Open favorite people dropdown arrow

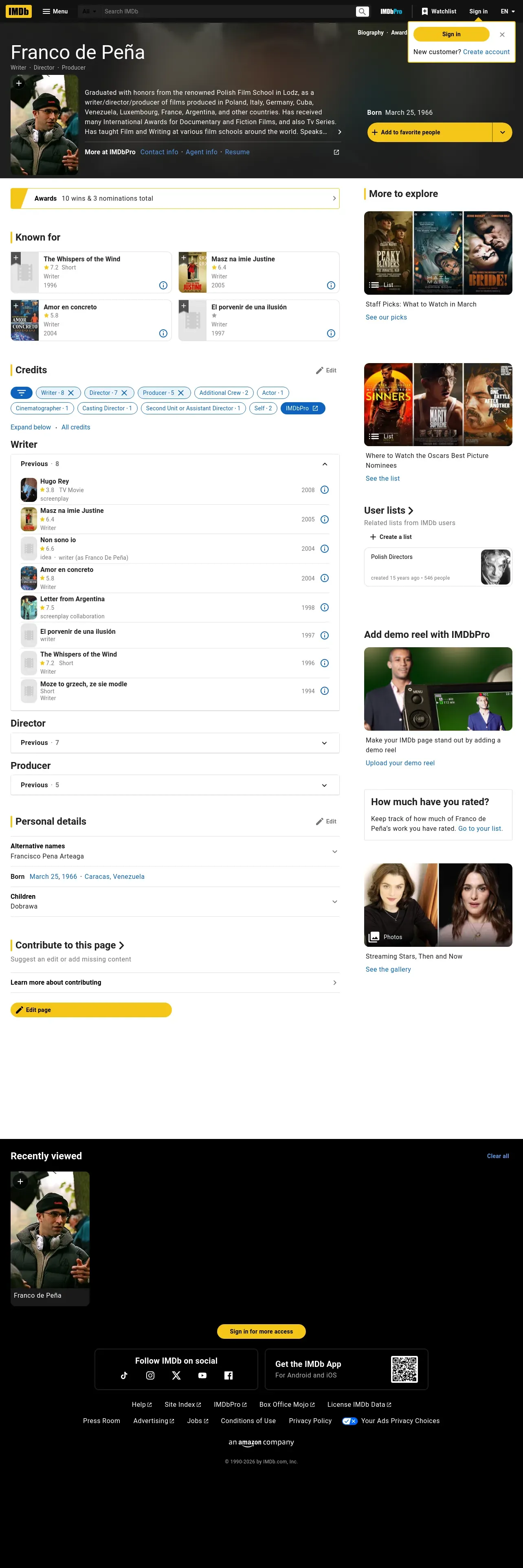[502, 132]
